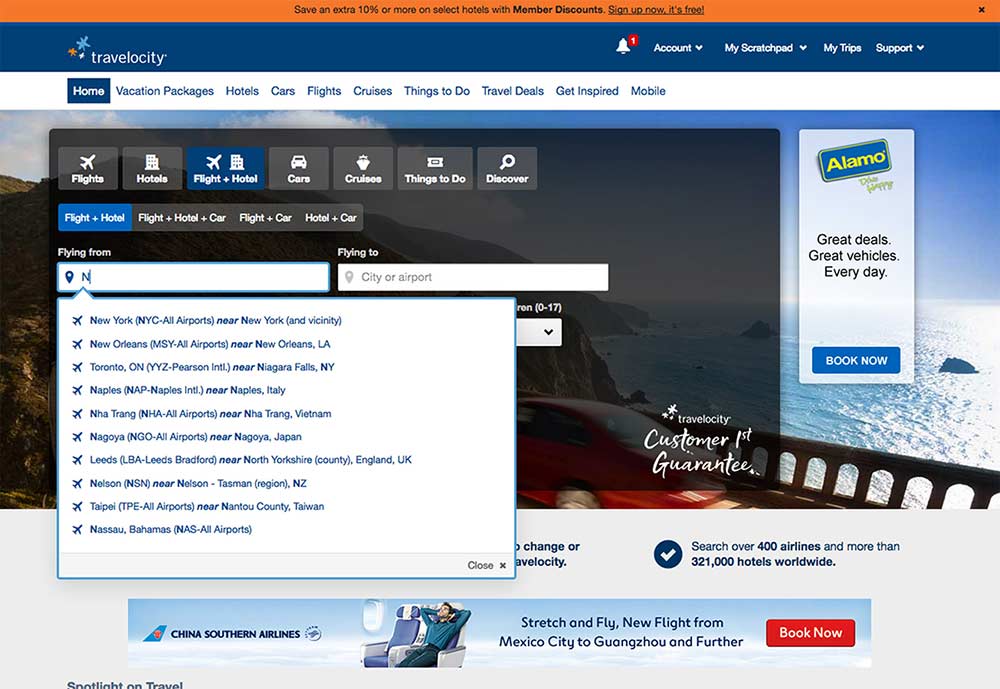
Task: Click the location pin in Flying to field
Action: point(349,277)
